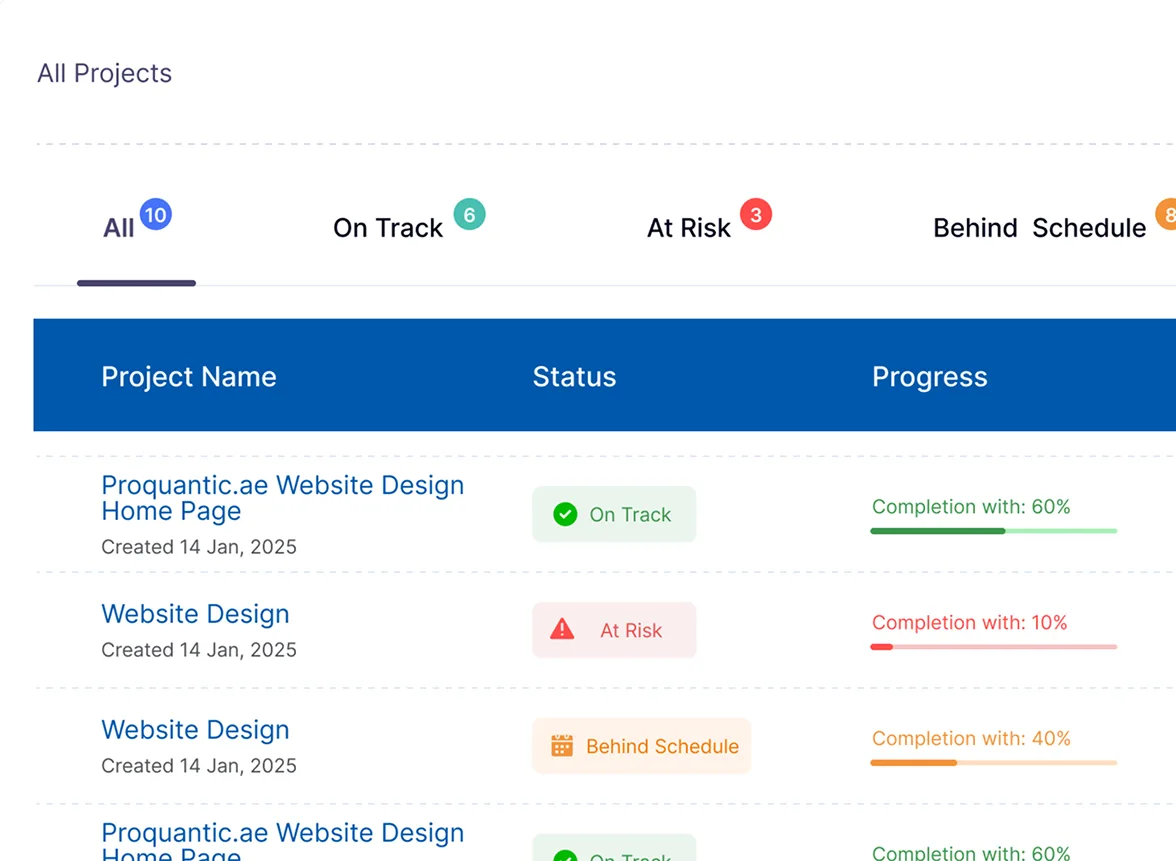The height and width of the screenshot is (861, 1176).
Task: Click orange calendar icon in Behind Schedule badge
Action: tap(562, 746)
